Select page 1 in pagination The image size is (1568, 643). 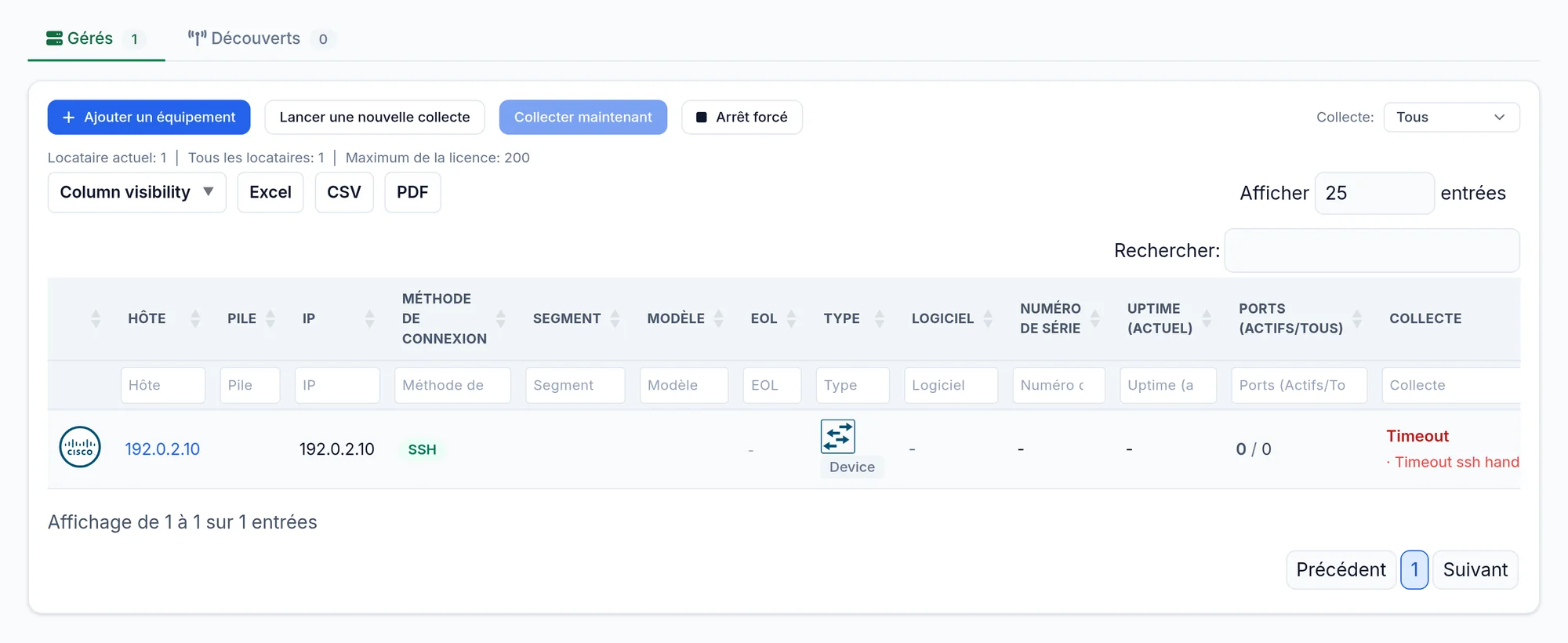[x=1414, y=569]
